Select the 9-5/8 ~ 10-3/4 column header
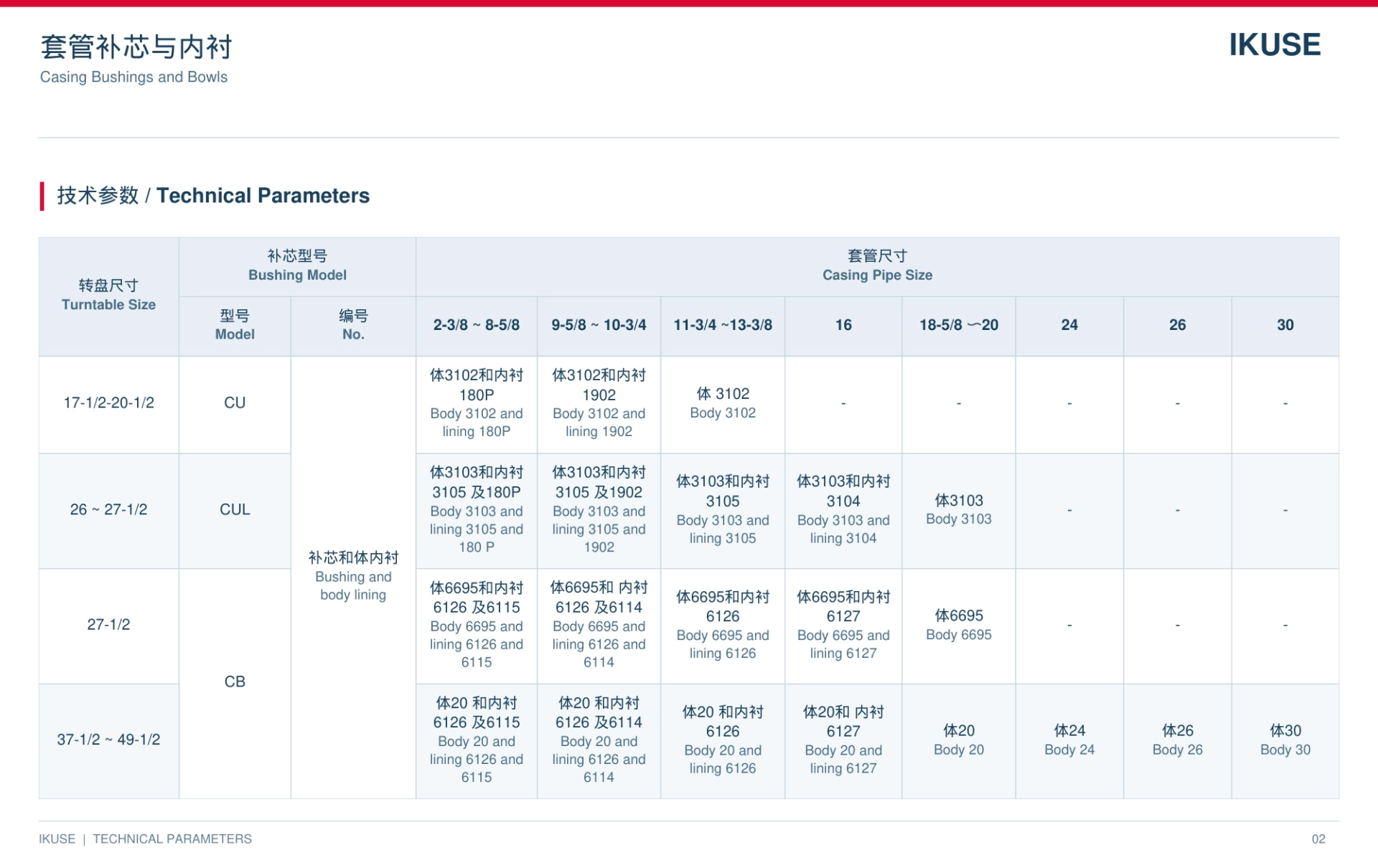 click(599, 326)
